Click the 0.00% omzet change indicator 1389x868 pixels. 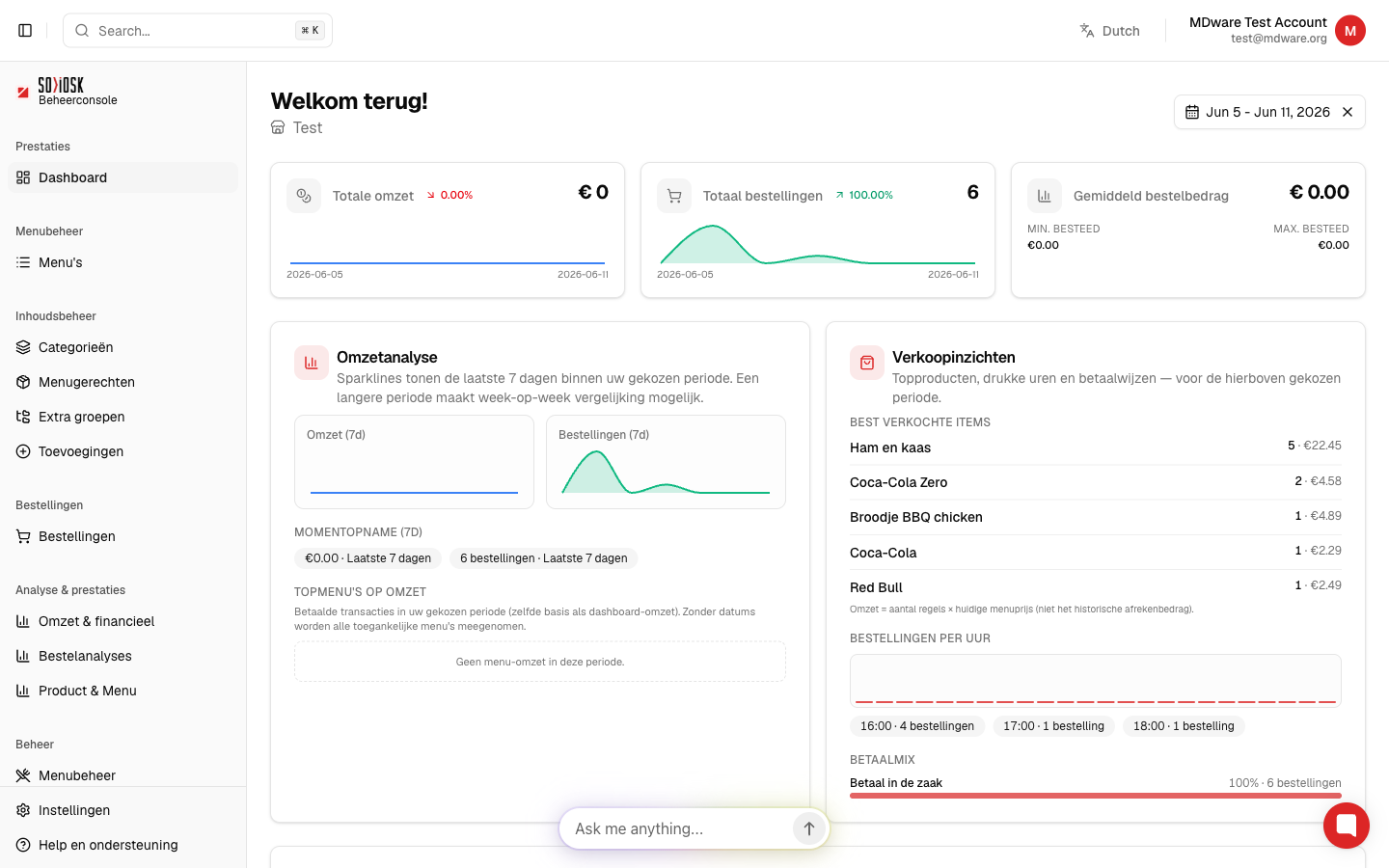tap(449, 195)
